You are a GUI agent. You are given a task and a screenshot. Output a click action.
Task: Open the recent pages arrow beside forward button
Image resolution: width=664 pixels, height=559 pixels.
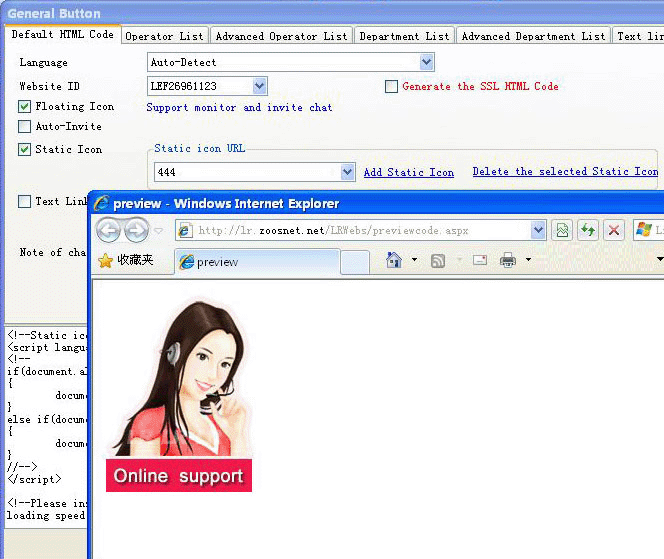coord(158,231)
